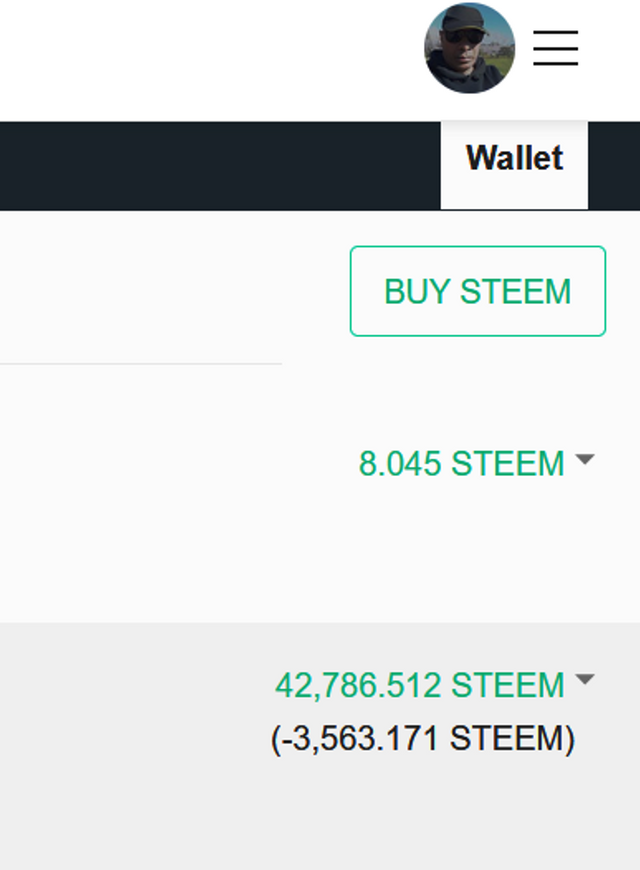Click the user profile avatar picture

click(470, 48)
